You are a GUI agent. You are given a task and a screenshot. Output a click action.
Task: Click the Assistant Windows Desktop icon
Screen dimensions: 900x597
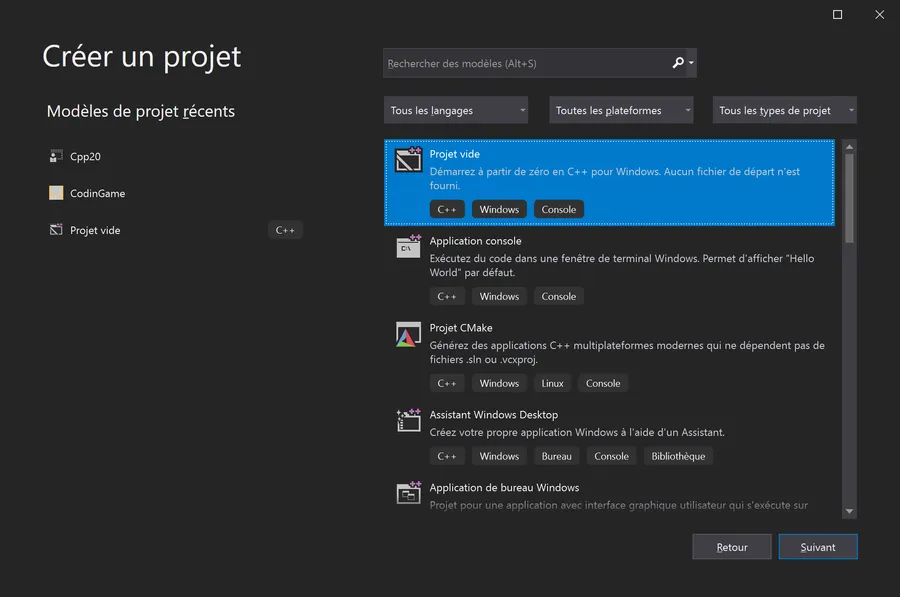pos(408,420)
